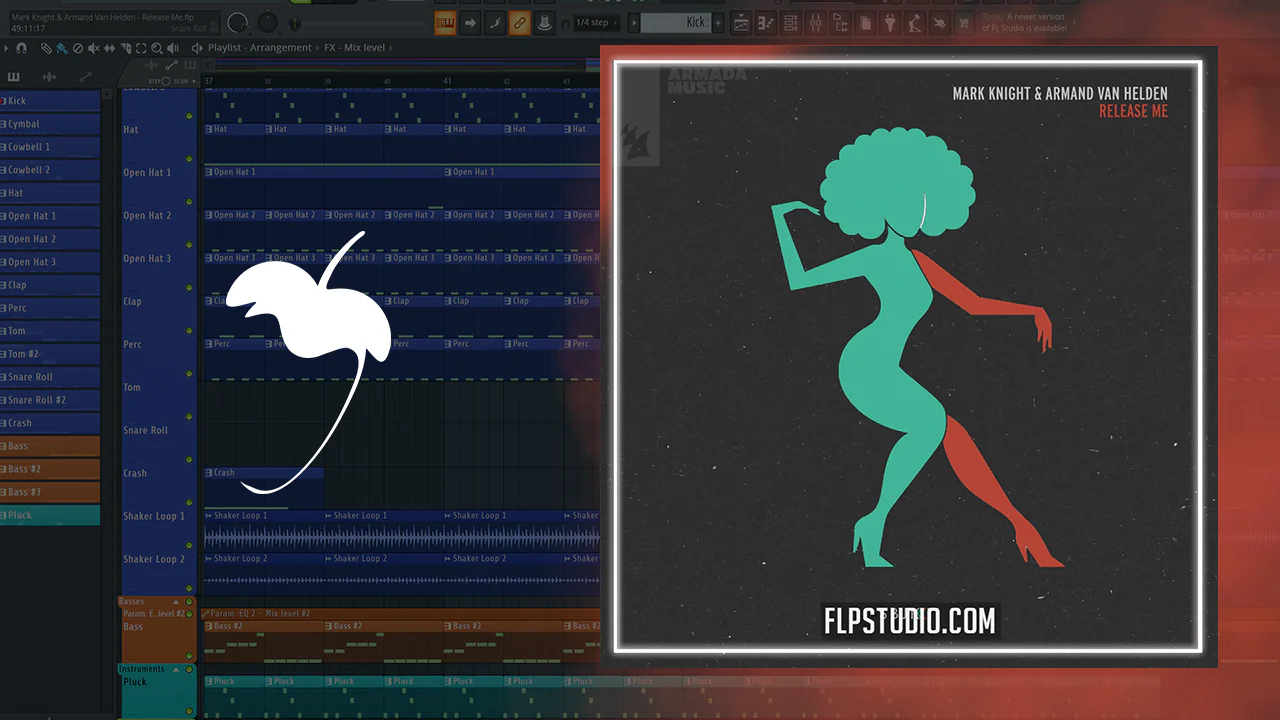
Task: Click the slider right of the knobs
Action: (294, 22)
